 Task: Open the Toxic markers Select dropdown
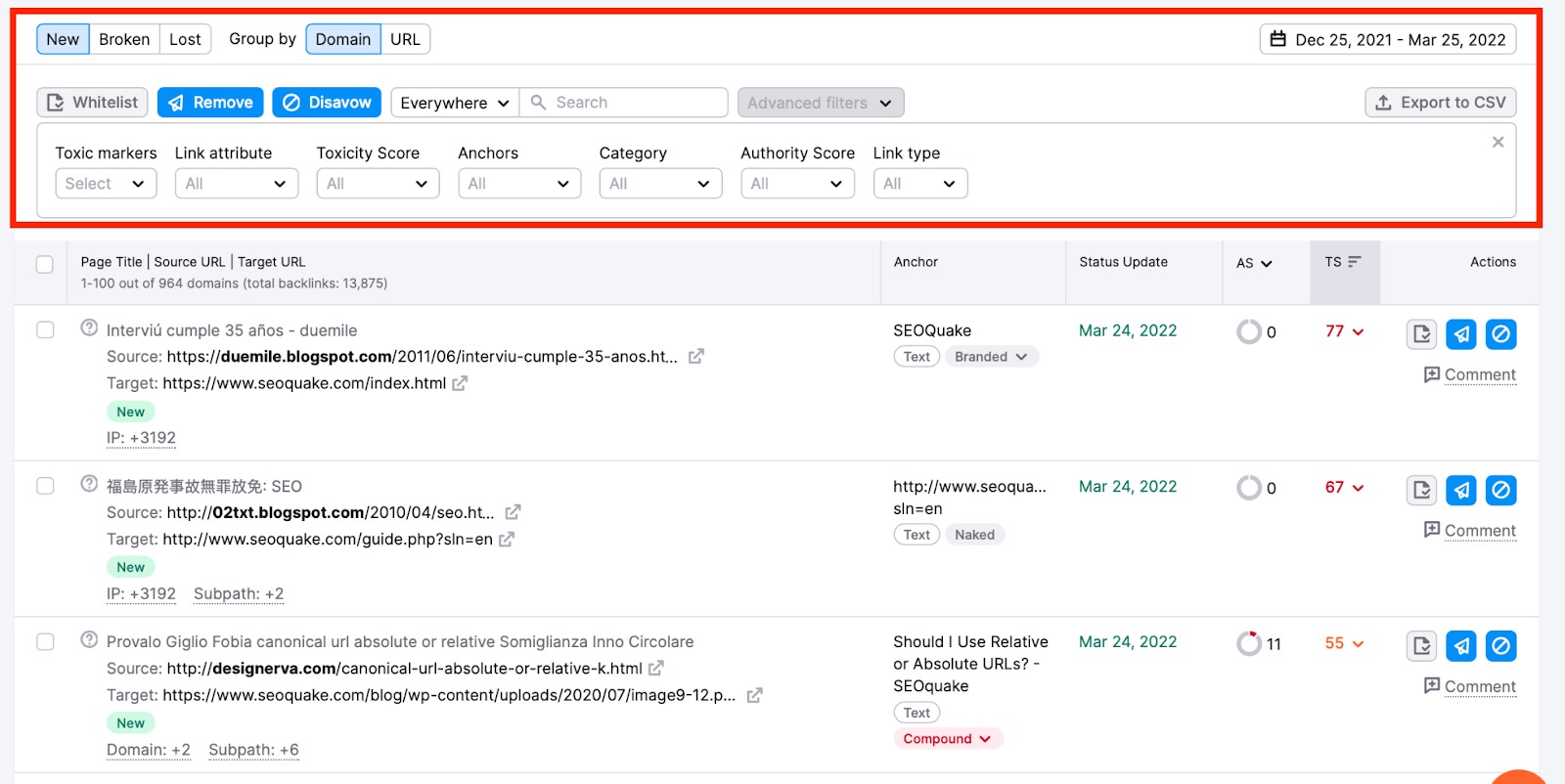click(x=106, y=184)
